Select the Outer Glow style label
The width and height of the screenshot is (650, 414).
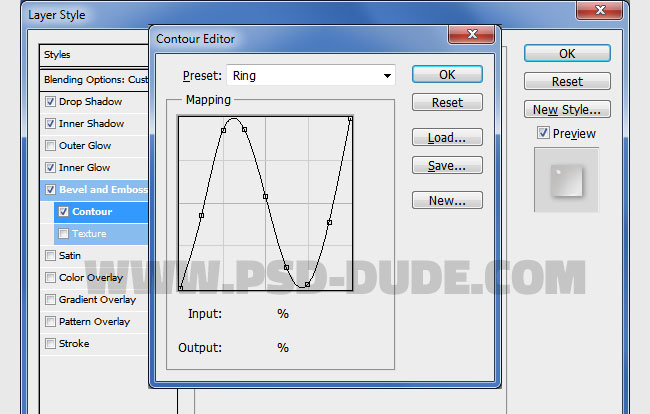[85, 145]
